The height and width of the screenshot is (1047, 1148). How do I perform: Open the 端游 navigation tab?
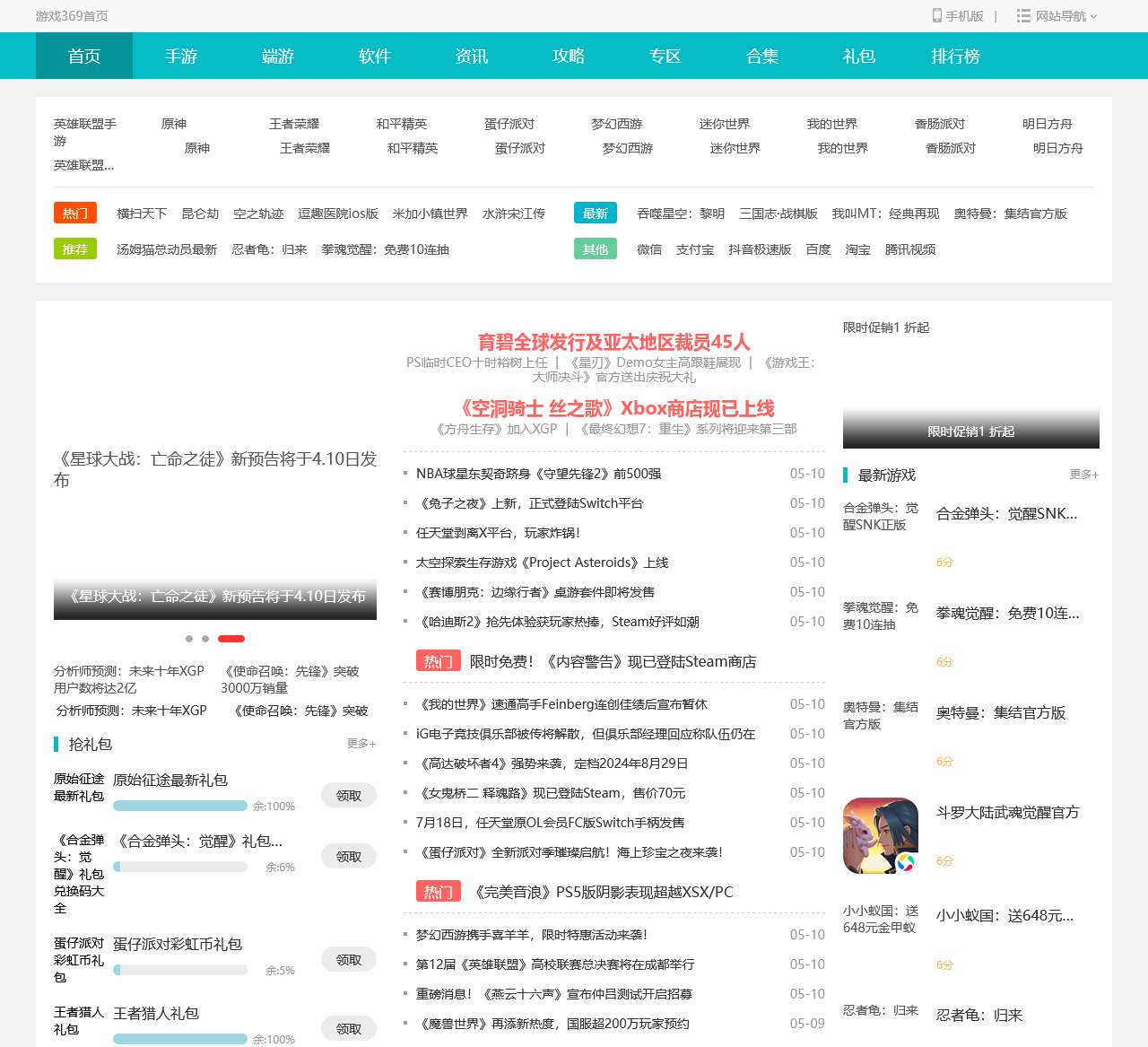pyautogui.click(x=278, y=56)
